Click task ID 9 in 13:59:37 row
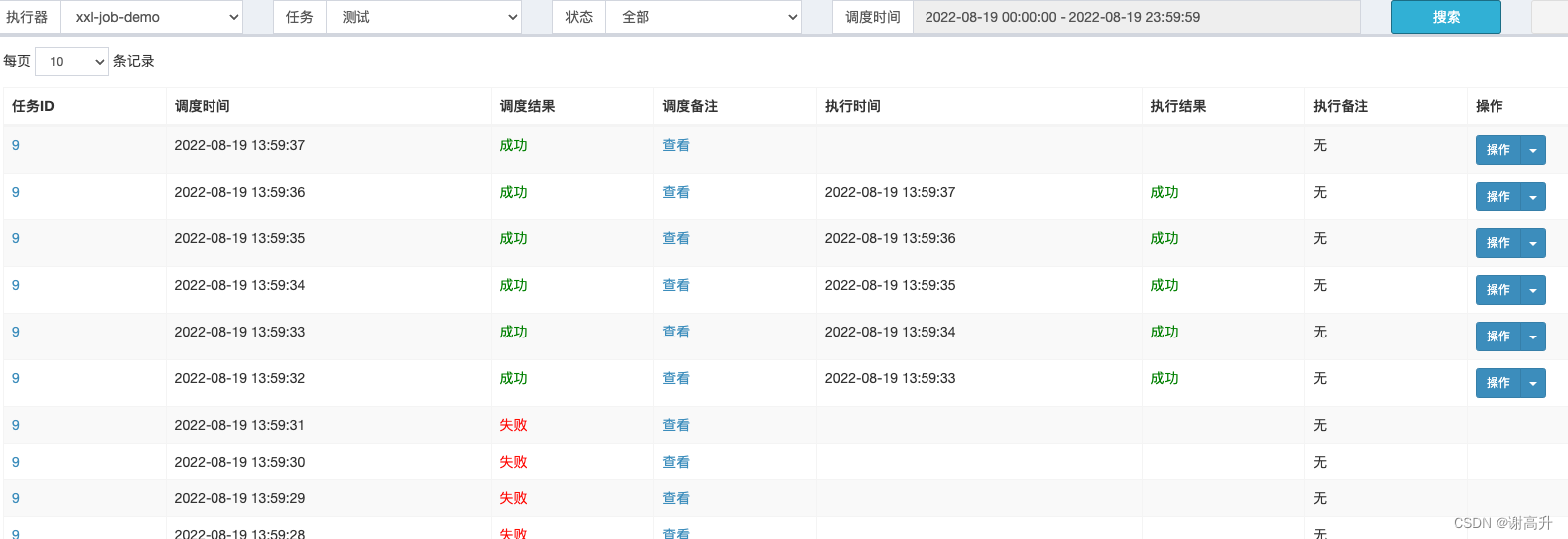This screenshot has height=539, width=1568. tap(16, 145)
